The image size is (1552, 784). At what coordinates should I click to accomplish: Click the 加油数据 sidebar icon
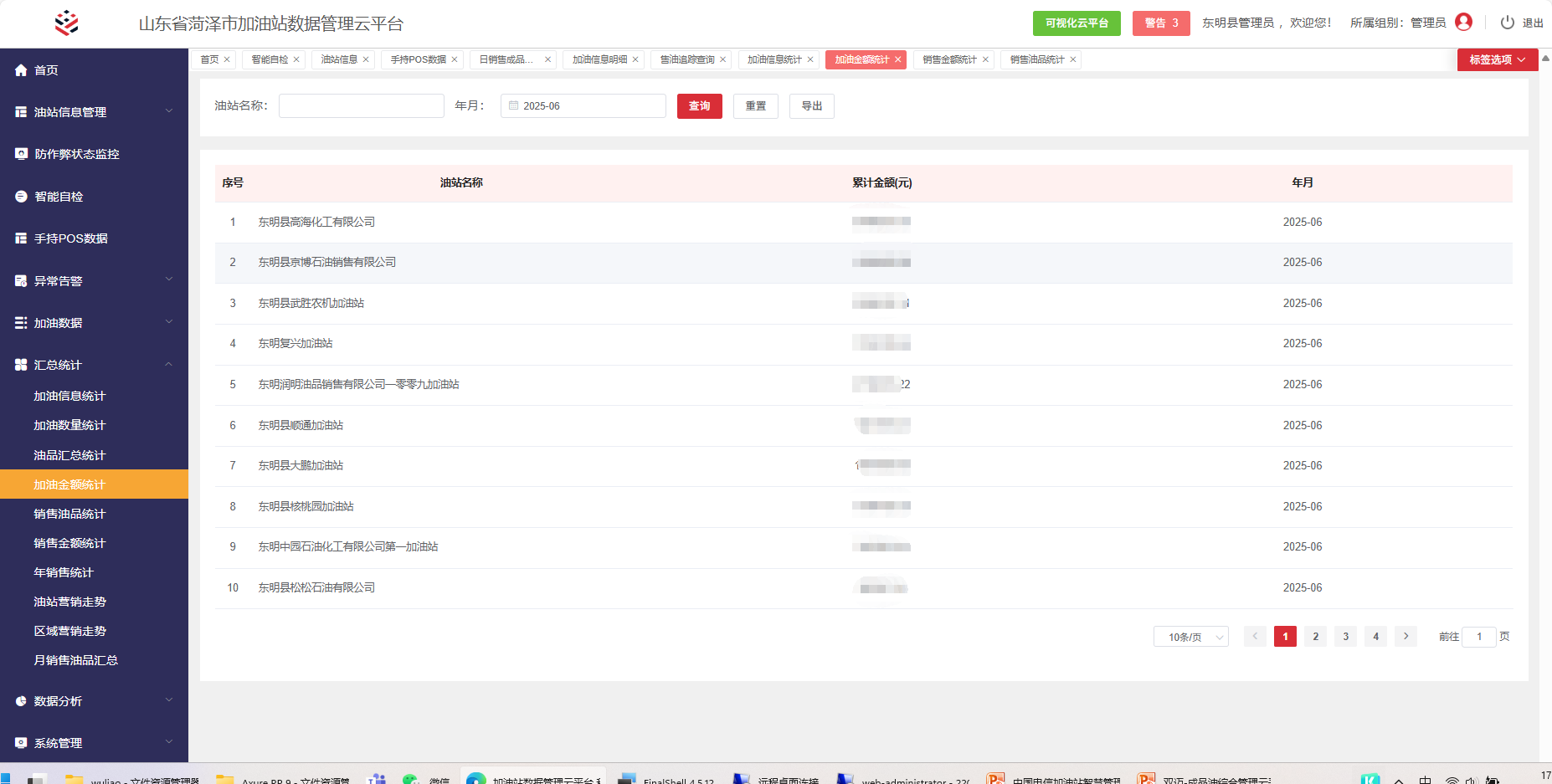tap(21, 323)
